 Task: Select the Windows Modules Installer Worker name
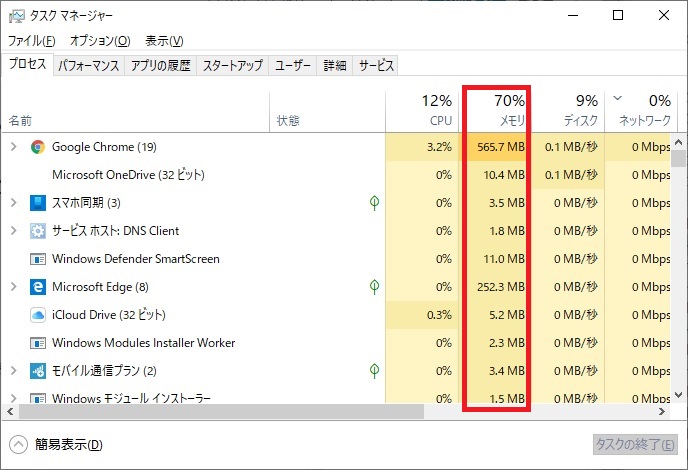coord(143,343)
